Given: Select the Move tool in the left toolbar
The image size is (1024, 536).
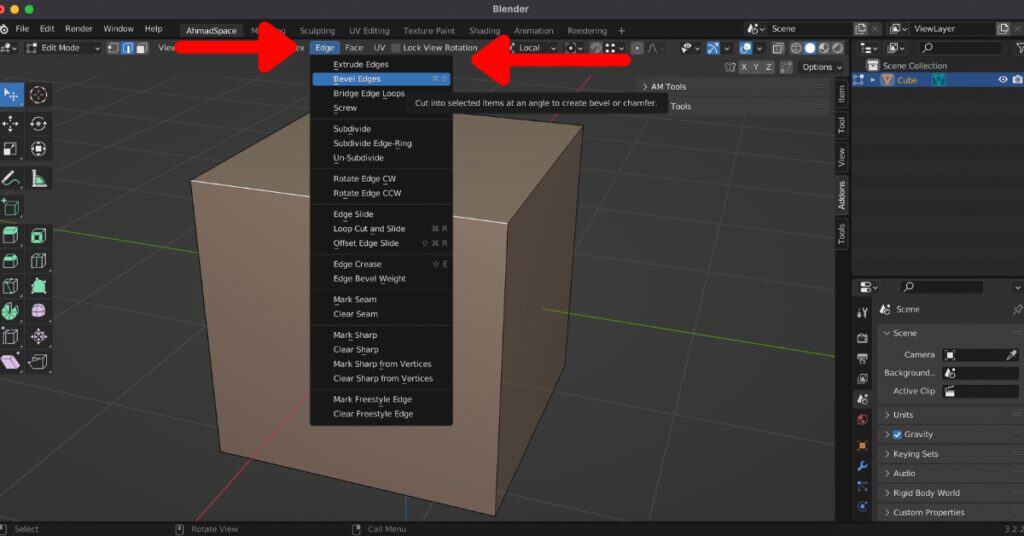Looking at the screenshot, I should click(11, 123).
